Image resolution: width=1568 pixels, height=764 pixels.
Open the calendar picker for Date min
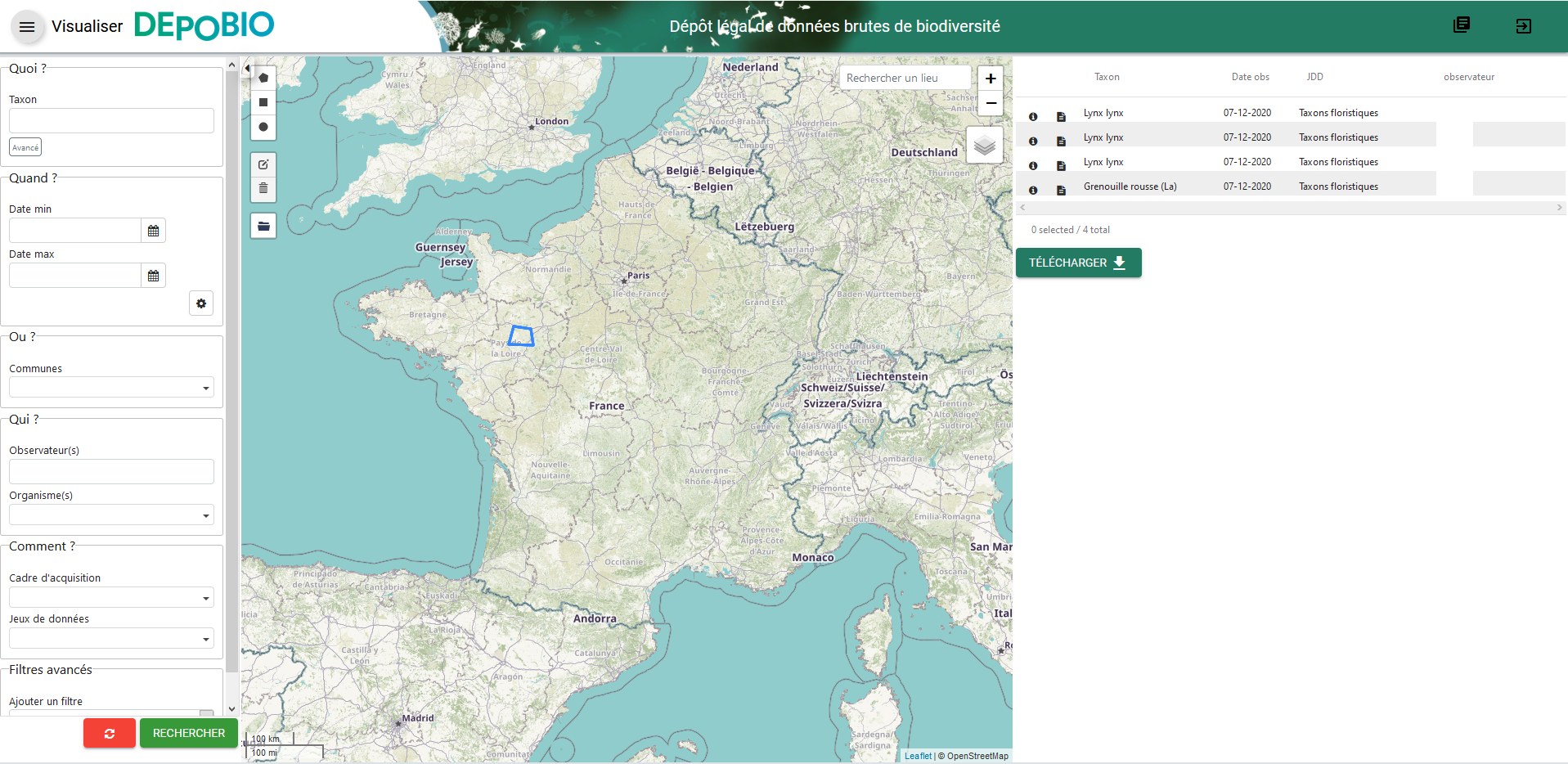click(153, 231)
